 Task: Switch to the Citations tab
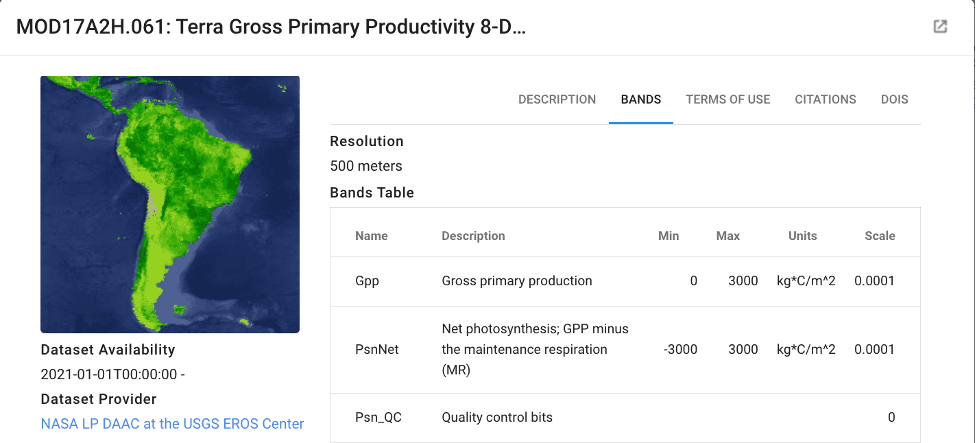point(826,100)
